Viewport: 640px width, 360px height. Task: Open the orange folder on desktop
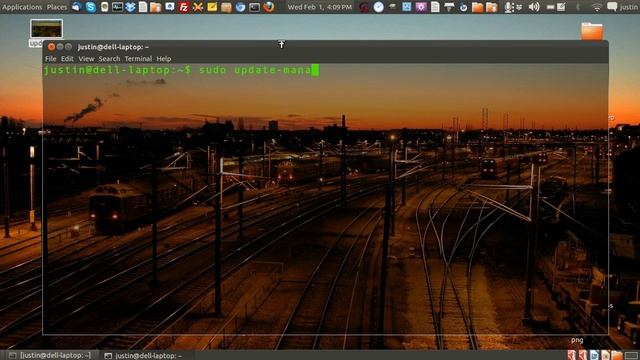tap(592, 31)
